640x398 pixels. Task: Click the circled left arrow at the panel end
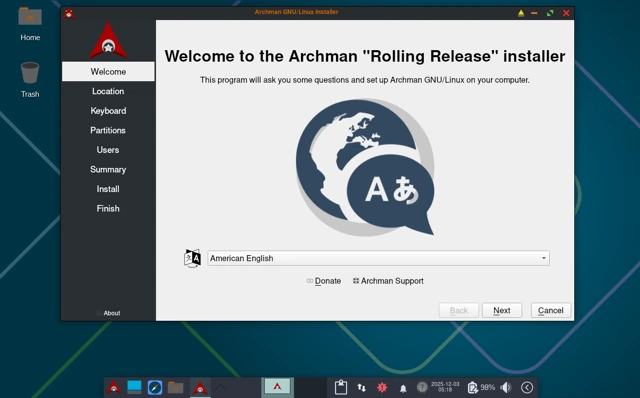click(527, 387)
